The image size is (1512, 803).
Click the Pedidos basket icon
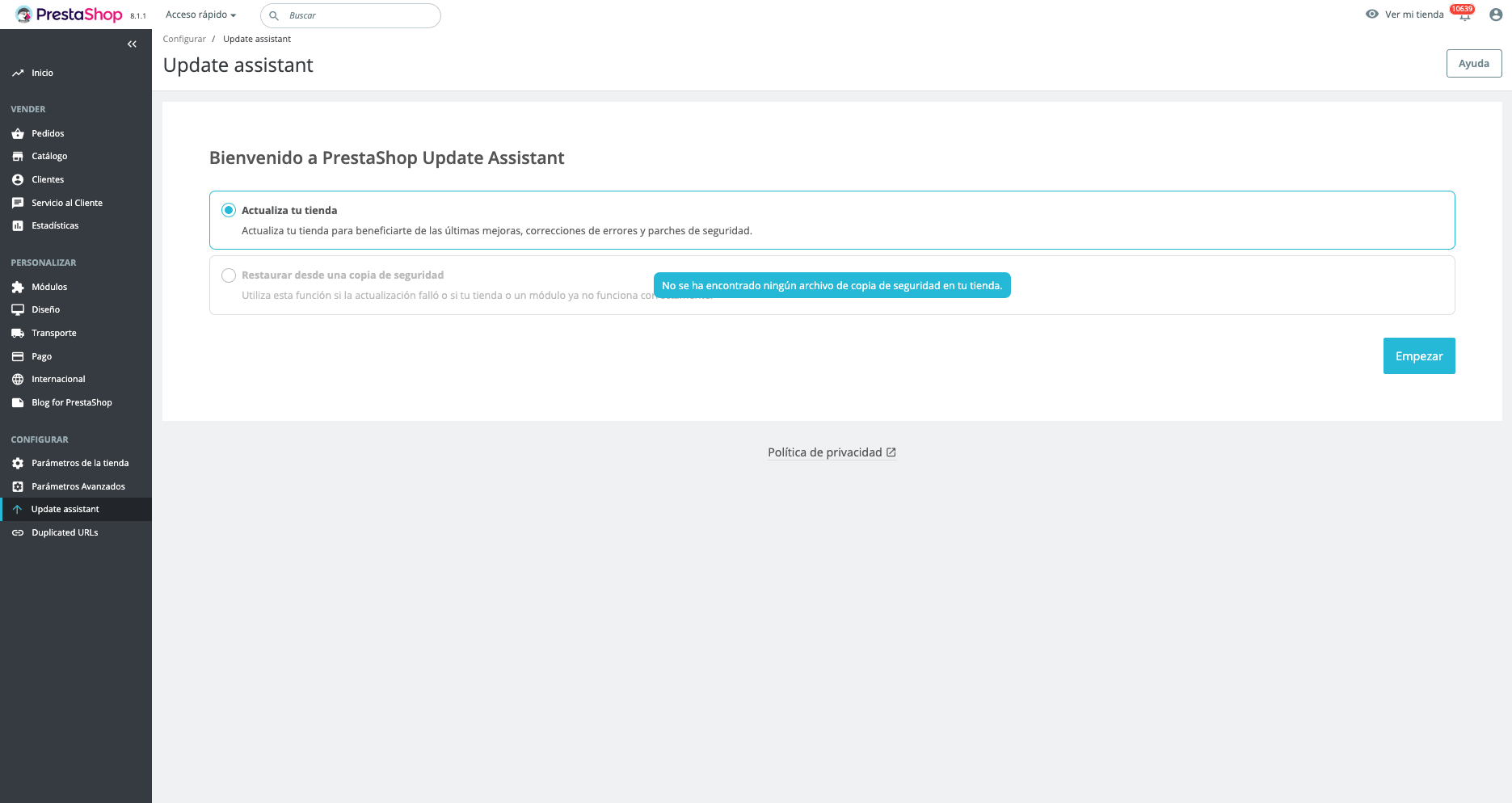pos(18,133)
